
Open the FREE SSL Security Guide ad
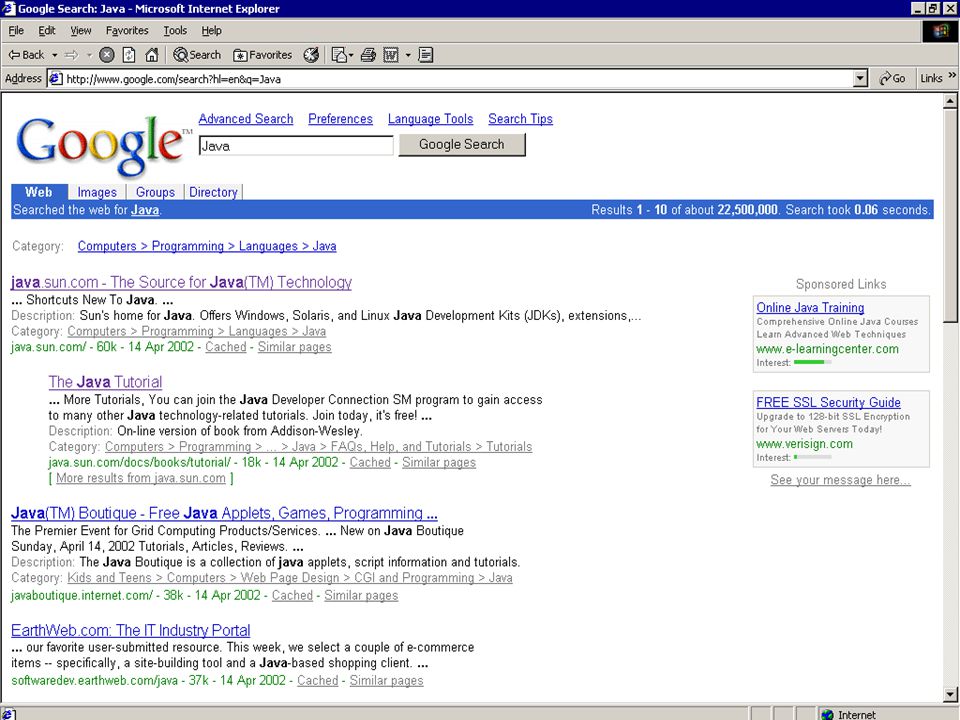pos(828,402)
